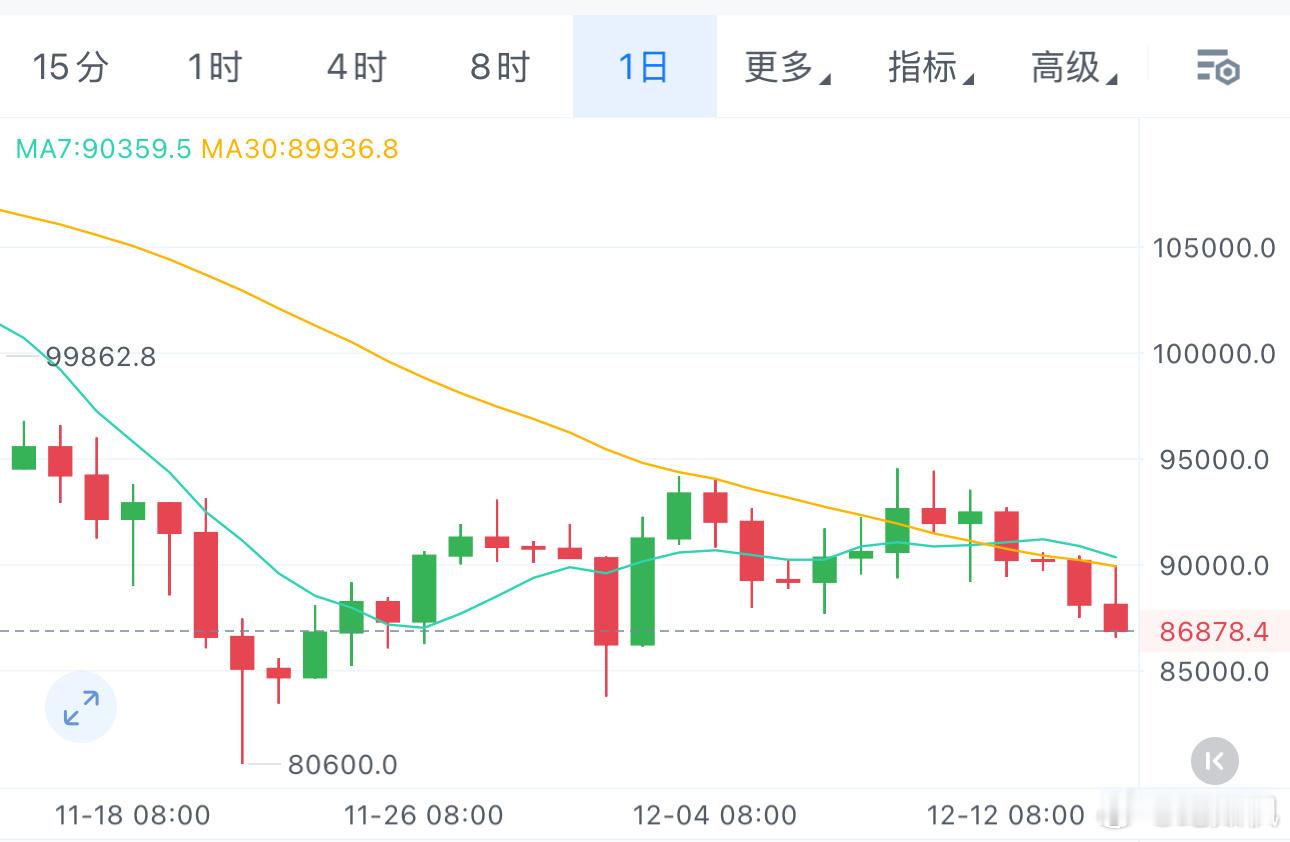Click the 80600.0 low price marker
Screen dimensions: 1290x842
click(x=340, y=764)
